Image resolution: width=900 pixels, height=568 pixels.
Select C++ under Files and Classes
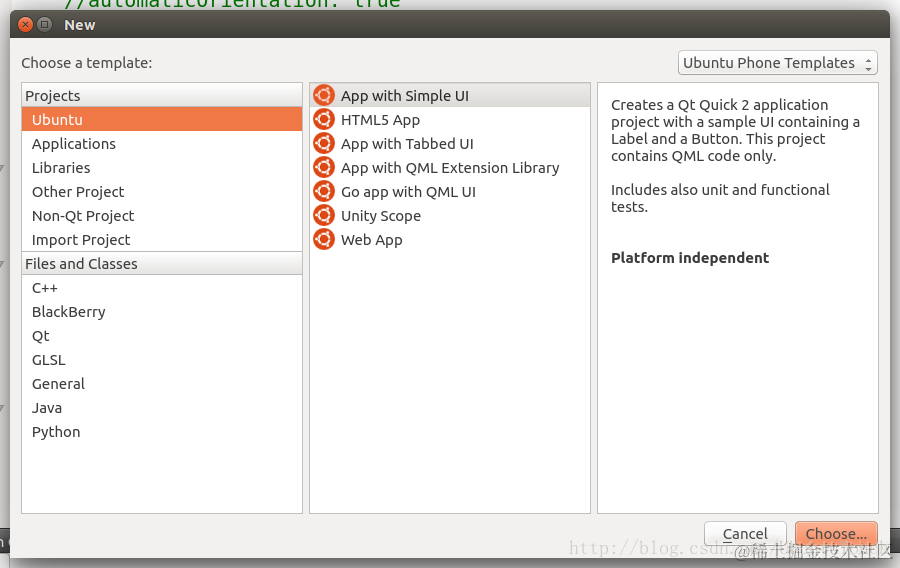(x=162, y=288)
